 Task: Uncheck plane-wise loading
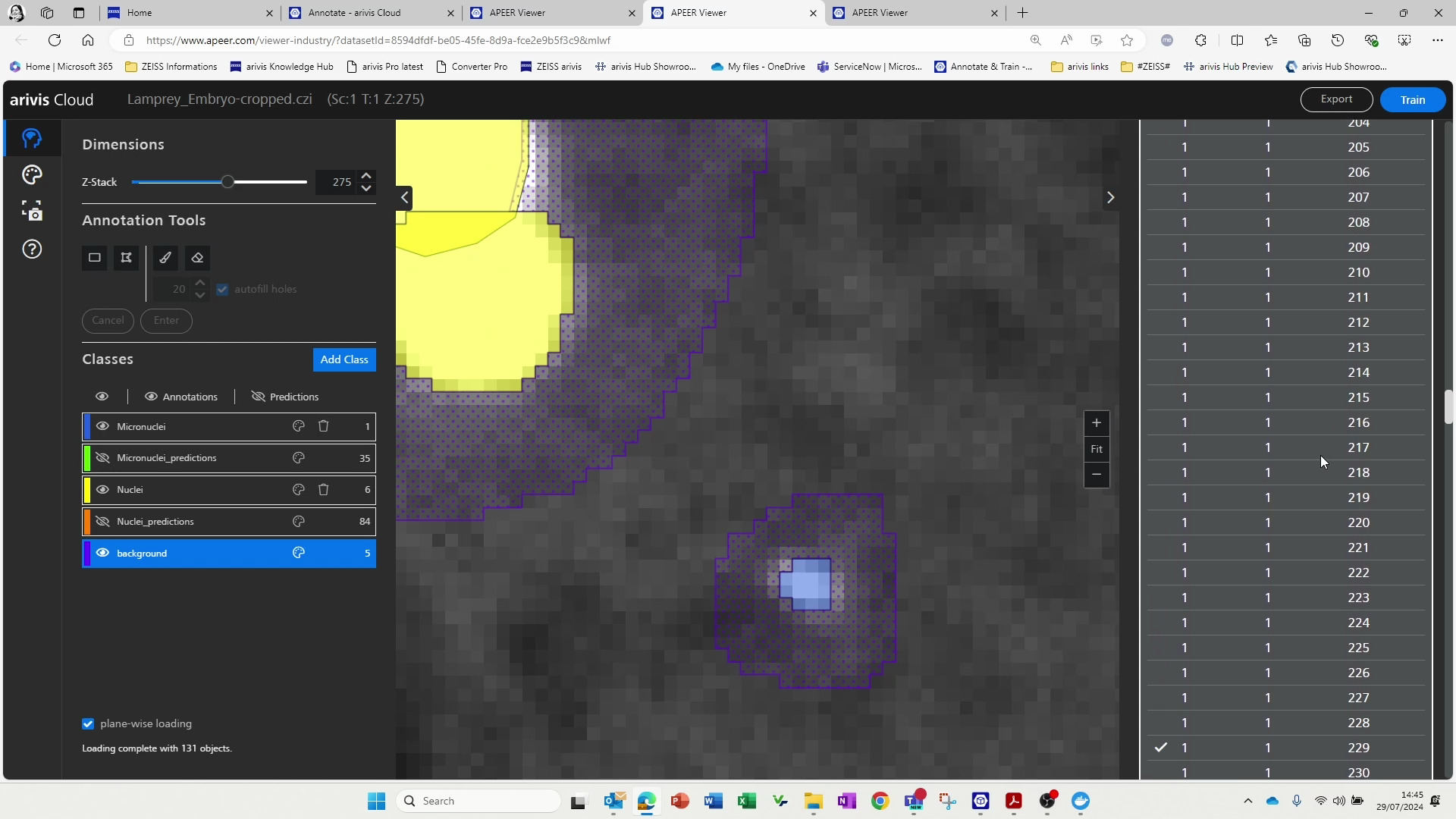coord(88,723)
